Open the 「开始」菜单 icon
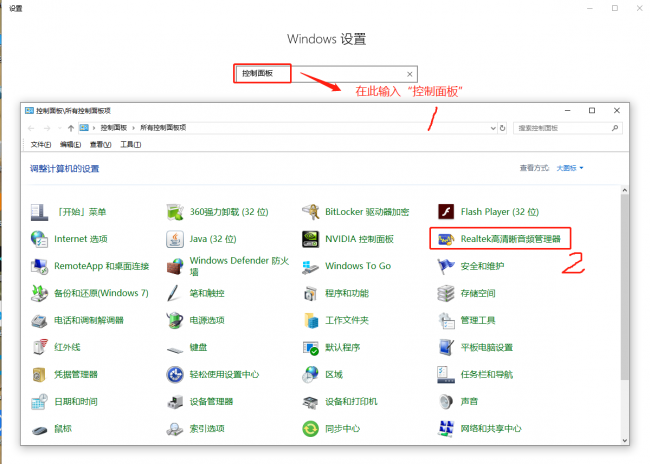 coord(39,212)
